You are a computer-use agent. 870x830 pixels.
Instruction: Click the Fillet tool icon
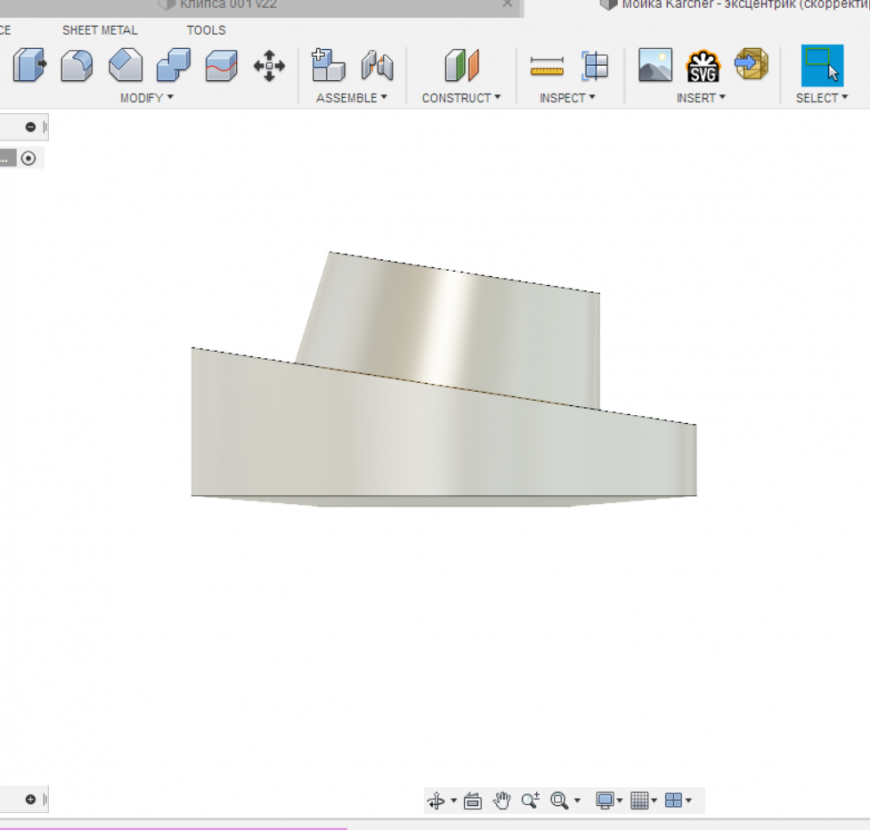pyautogui.click(x=77, y=66)
